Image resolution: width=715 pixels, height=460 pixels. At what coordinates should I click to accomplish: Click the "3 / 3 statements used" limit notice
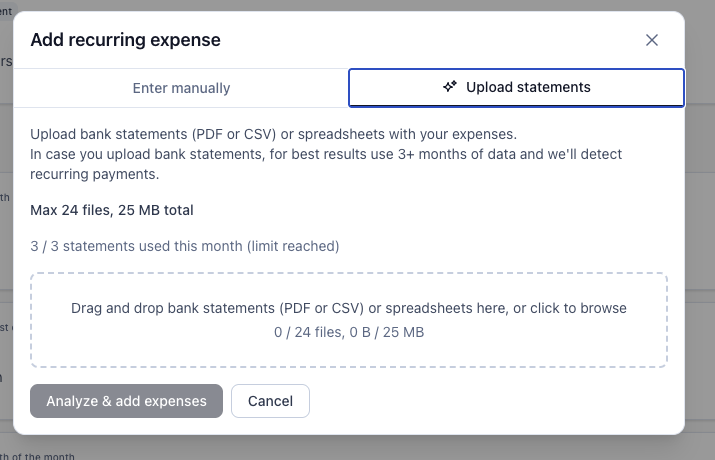pyautogui.click(x=185, y=246)
